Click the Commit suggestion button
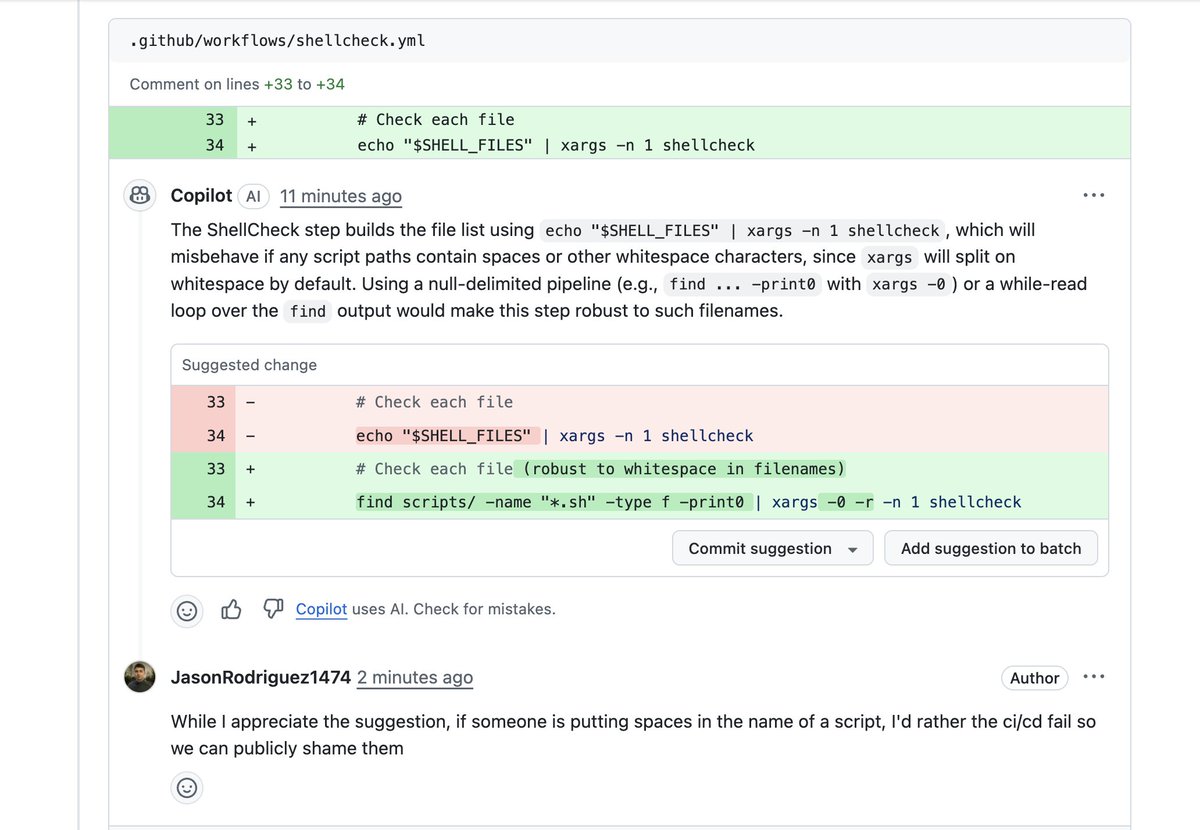Viewport: 1200px width, 830px height. point(760,548)
